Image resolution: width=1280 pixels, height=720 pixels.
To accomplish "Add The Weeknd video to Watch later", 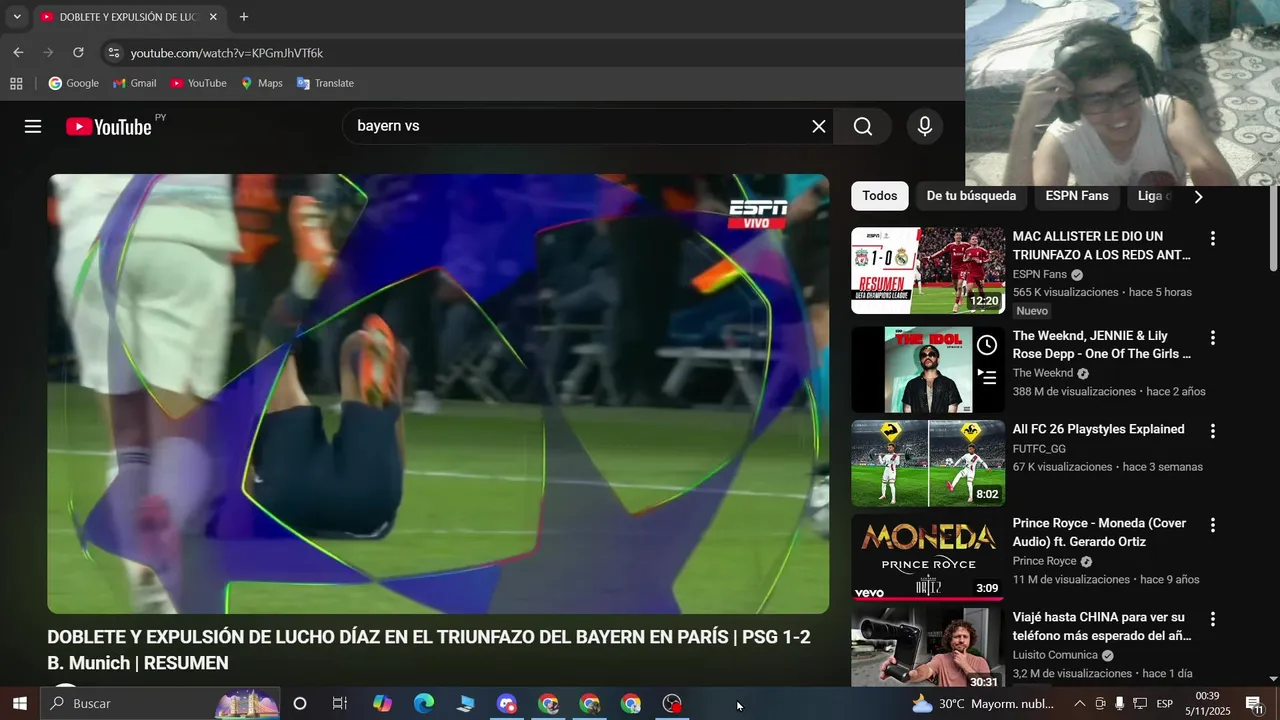I will click(x=987, y=345).
